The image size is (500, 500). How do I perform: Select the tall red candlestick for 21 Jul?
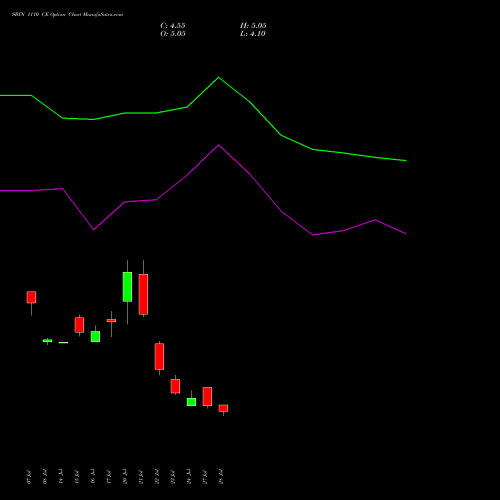143,294
